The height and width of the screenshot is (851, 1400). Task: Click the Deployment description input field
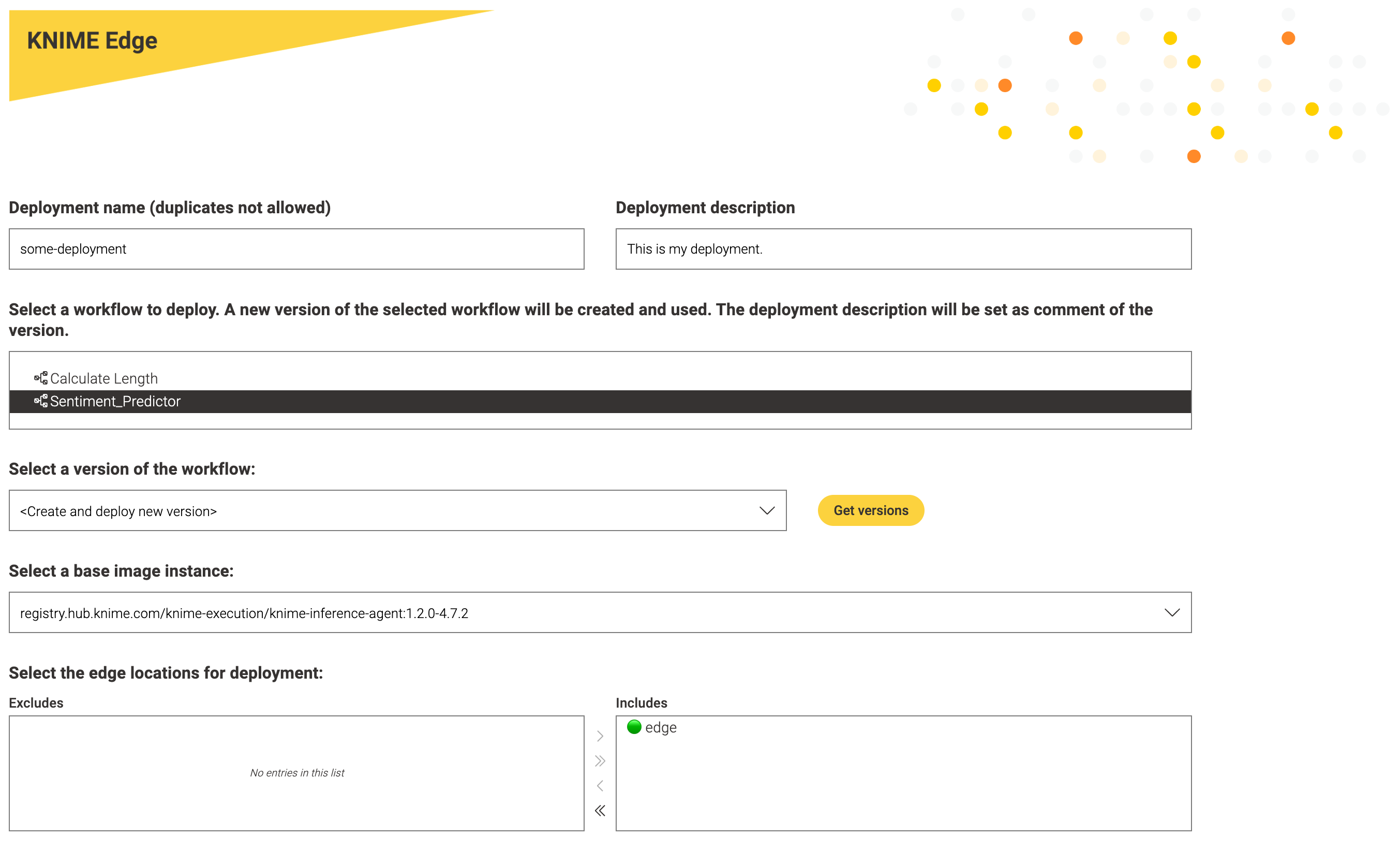pos(903,249)
